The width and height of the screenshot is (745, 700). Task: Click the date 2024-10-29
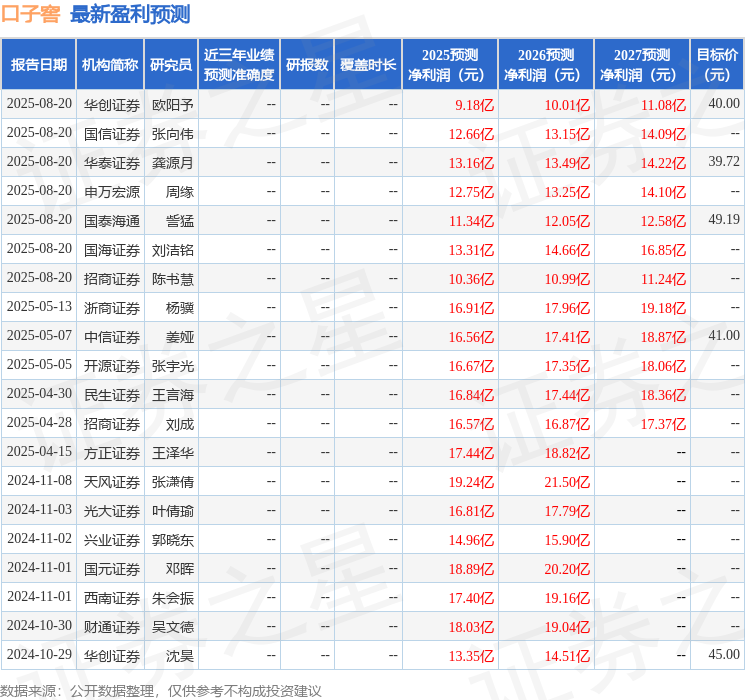(39, 654)
